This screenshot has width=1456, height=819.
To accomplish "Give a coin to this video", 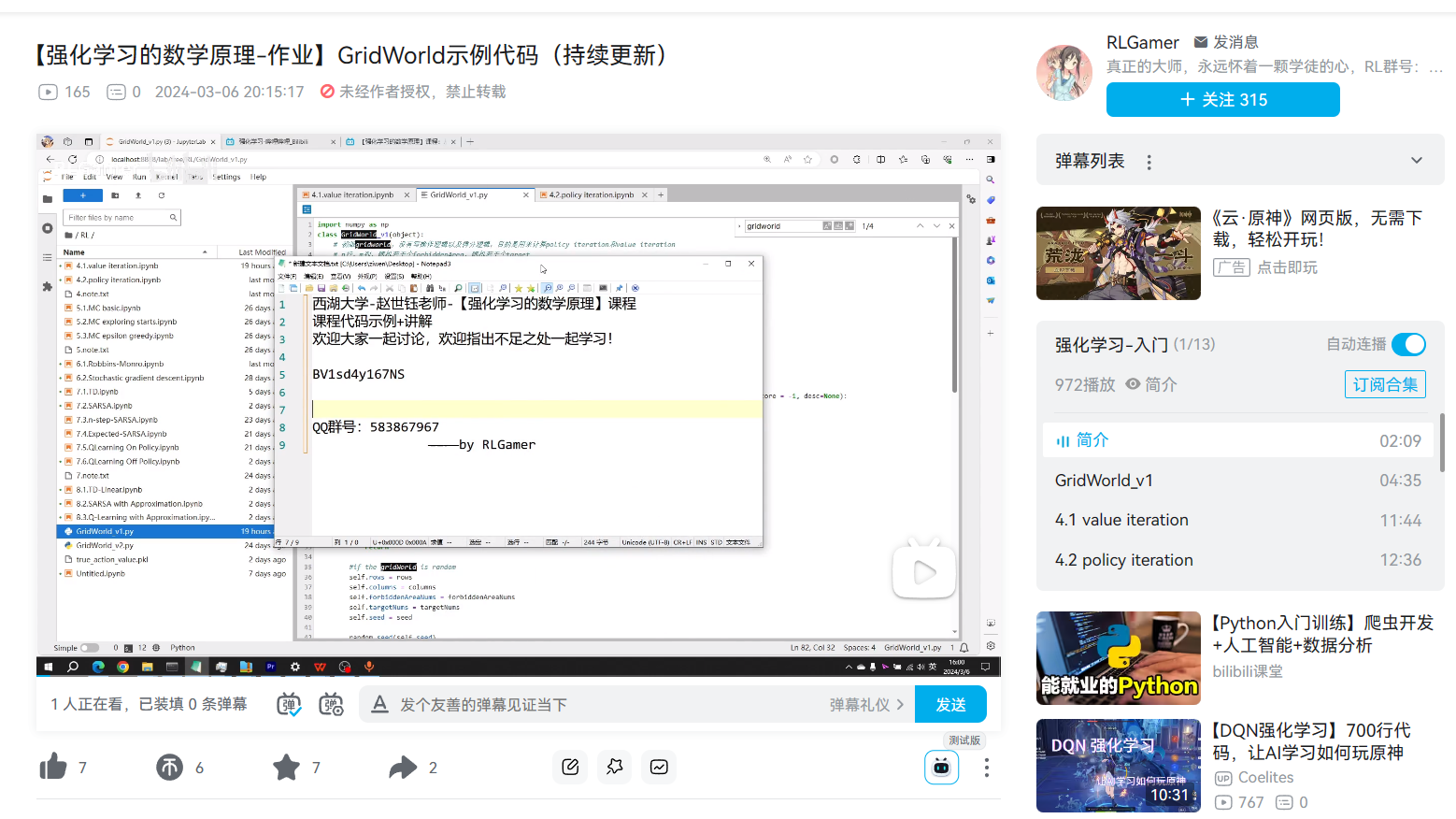I will point(169,768).
